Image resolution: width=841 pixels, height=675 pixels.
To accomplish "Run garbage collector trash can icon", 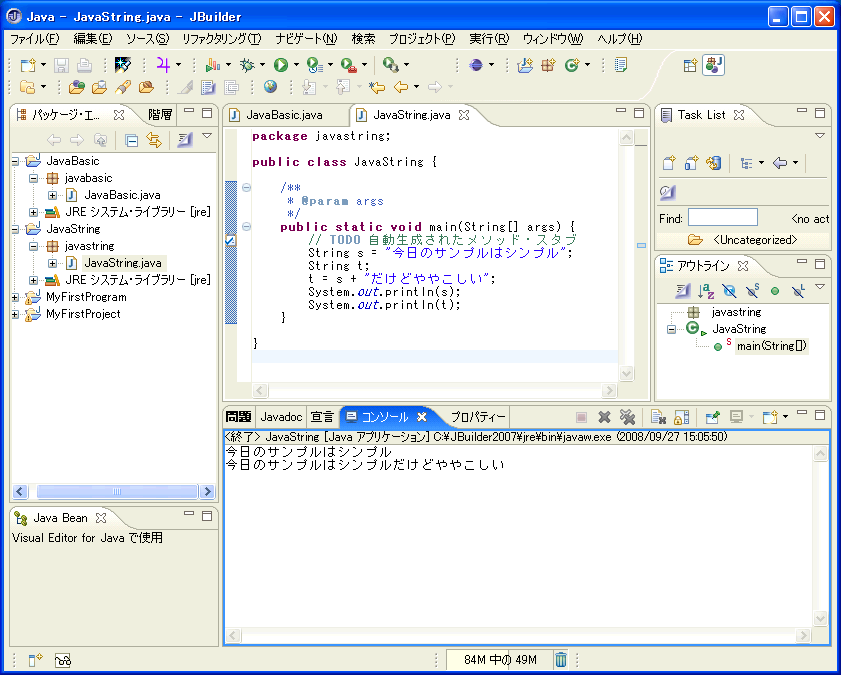I will point(561,659).
